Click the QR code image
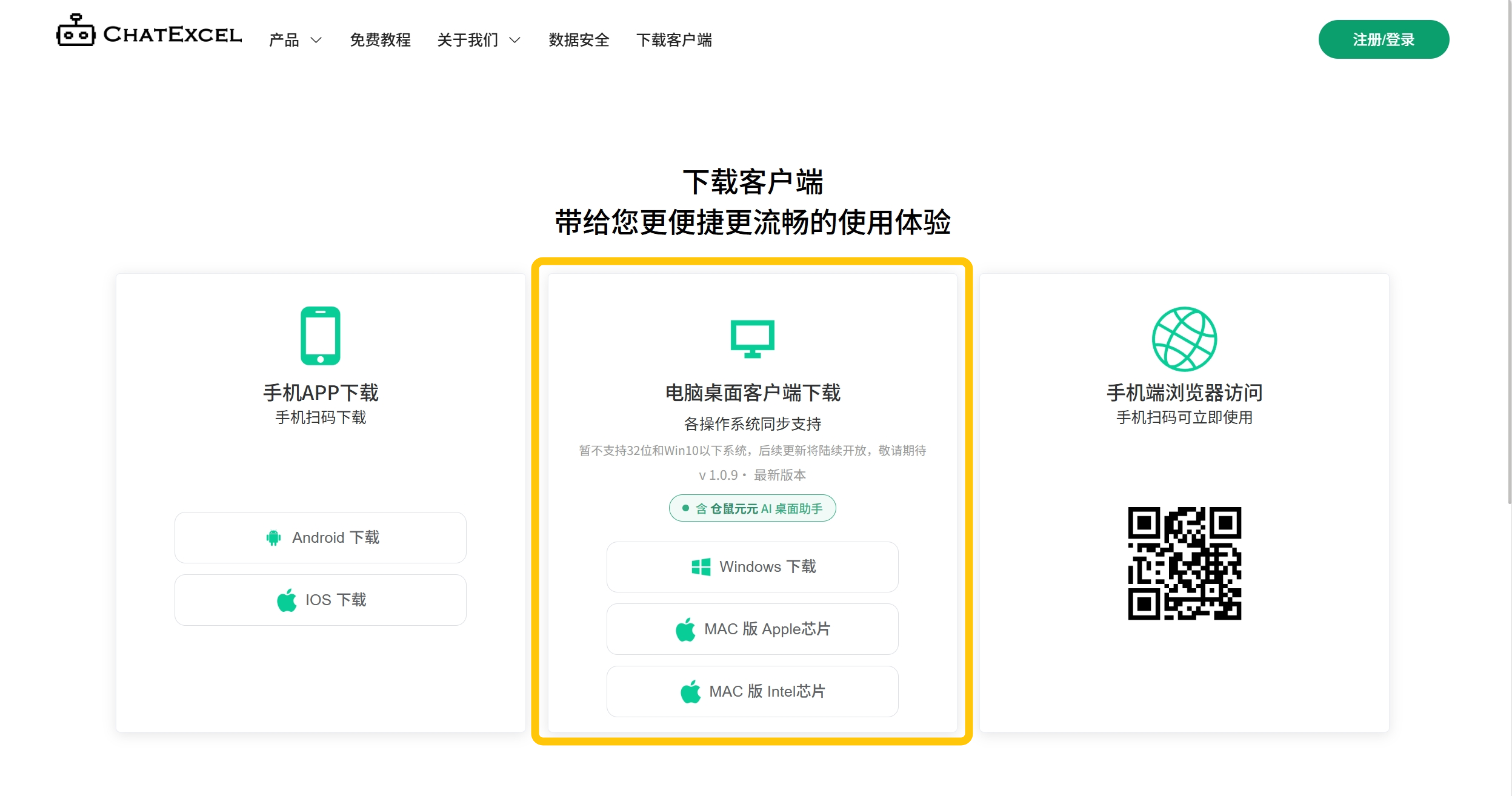The width and height of the screenshot is (1512, 796). [1184, 563]
